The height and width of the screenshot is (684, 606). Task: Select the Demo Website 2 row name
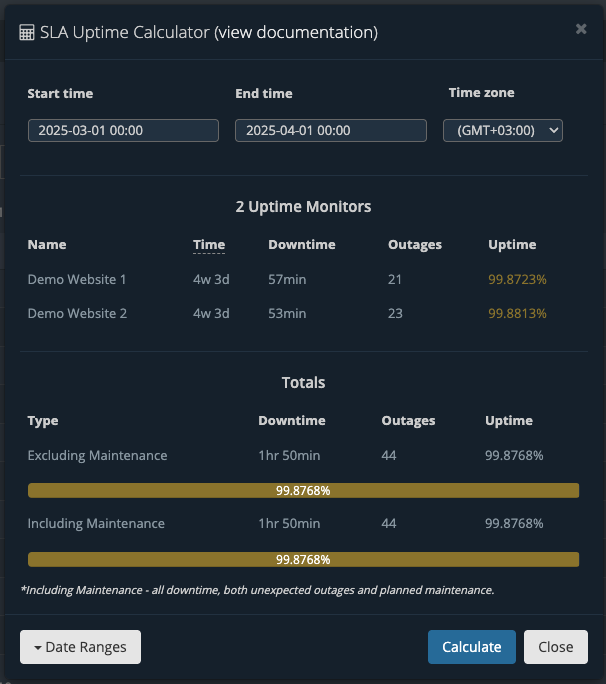77,313
